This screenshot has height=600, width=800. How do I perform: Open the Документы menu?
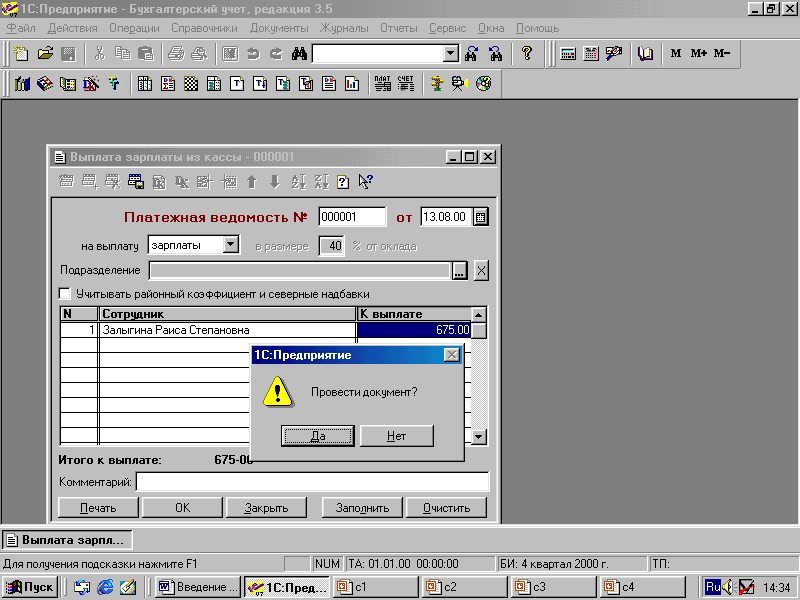tap(279, 28)
